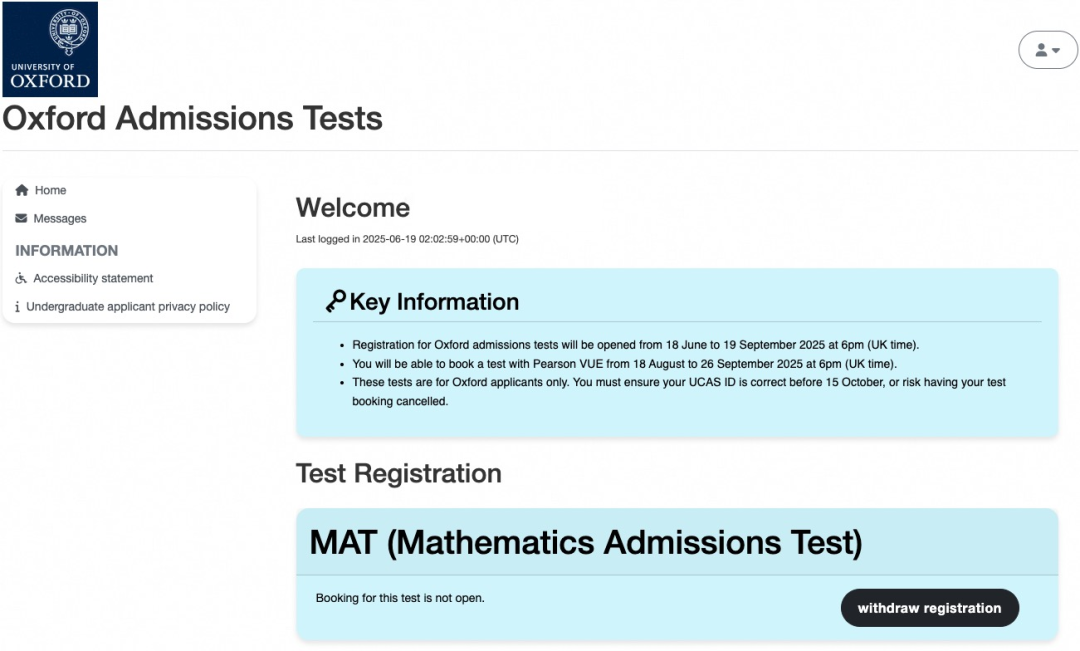
Task: Click the Welcome heading
Action: pos(353,208)
